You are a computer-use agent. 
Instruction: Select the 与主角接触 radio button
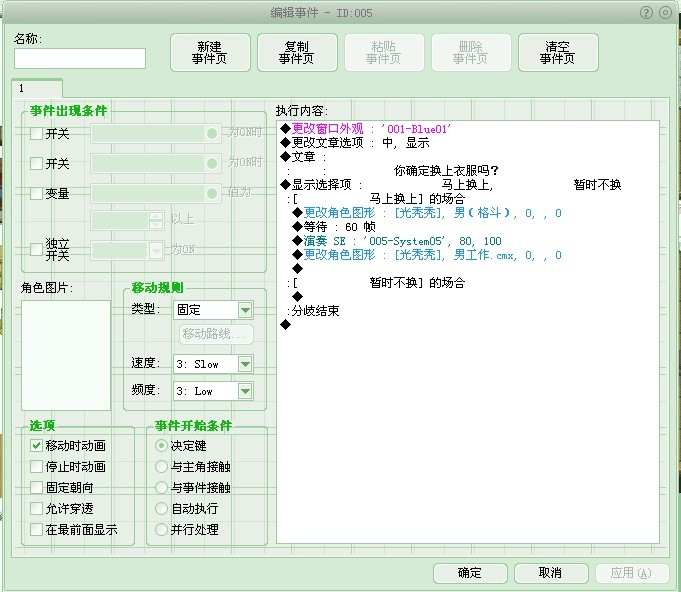[161, 466]
